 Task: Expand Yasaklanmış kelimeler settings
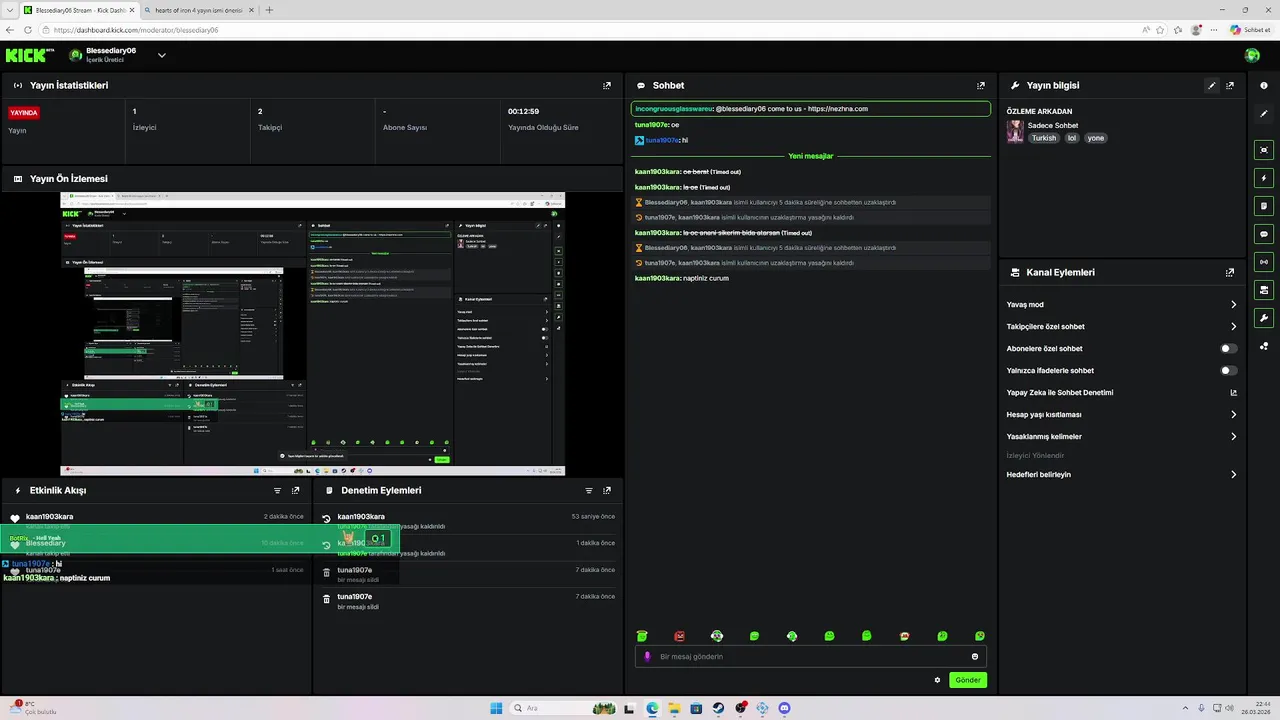click(1233, 437)
